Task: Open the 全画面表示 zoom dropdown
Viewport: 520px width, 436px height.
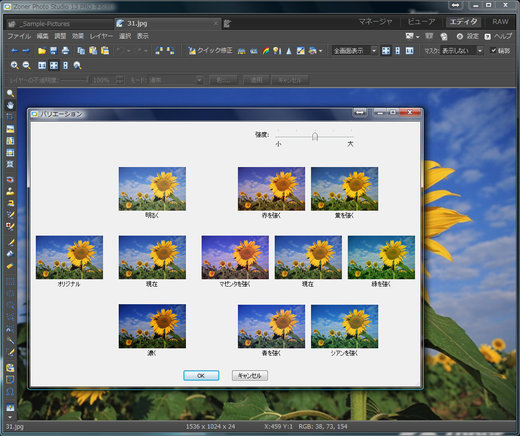Action: tap(355, 51)
